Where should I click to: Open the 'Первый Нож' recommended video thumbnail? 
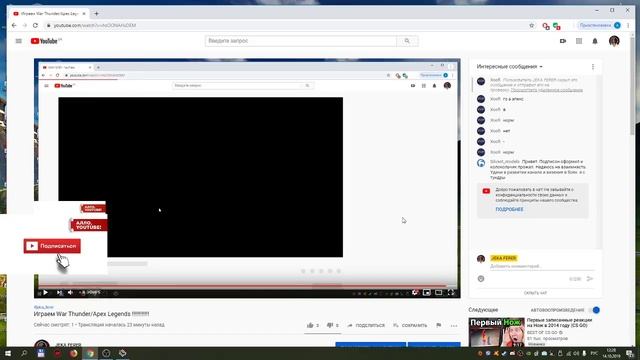[x=497, y=332]
